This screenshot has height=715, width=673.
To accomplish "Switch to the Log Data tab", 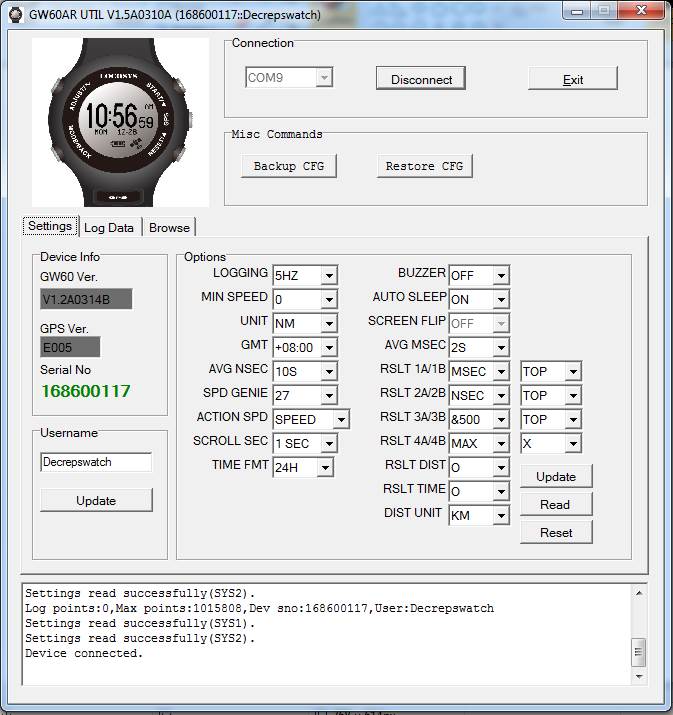I will pos(109,227).
